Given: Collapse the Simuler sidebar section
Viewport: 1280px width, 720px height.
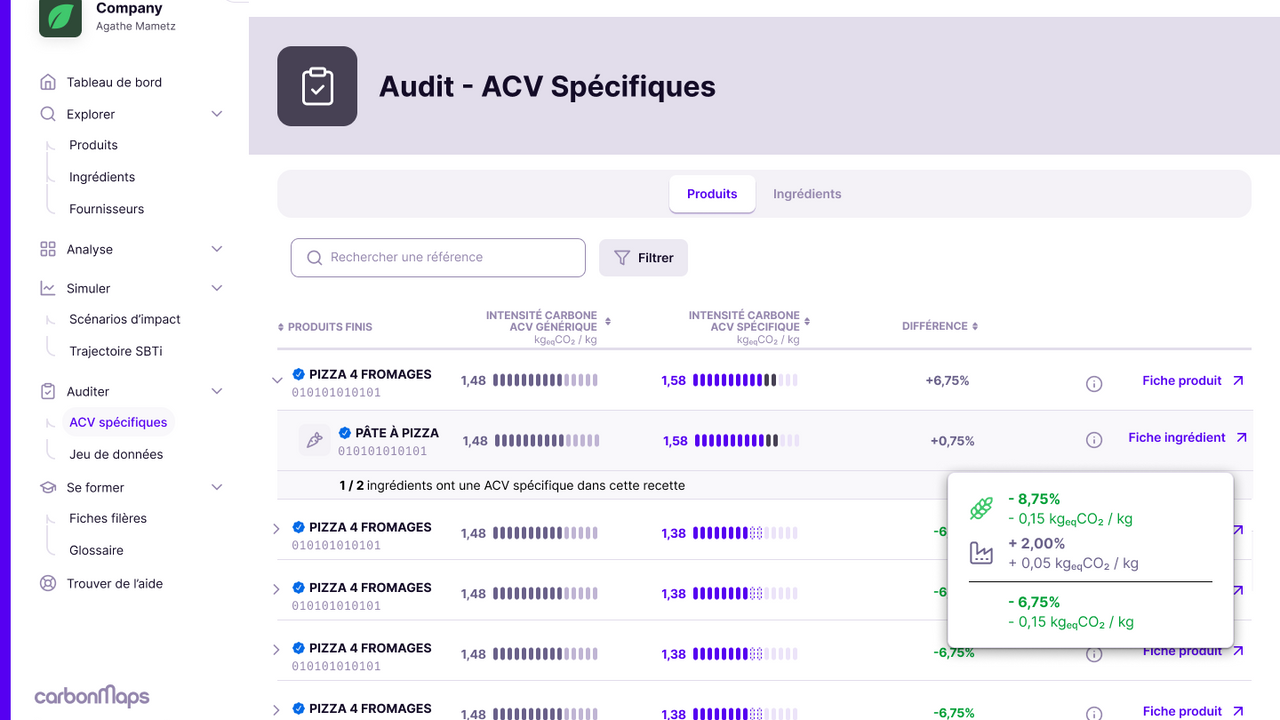Looking at the screenshot, I should click(x=217, y=288).
